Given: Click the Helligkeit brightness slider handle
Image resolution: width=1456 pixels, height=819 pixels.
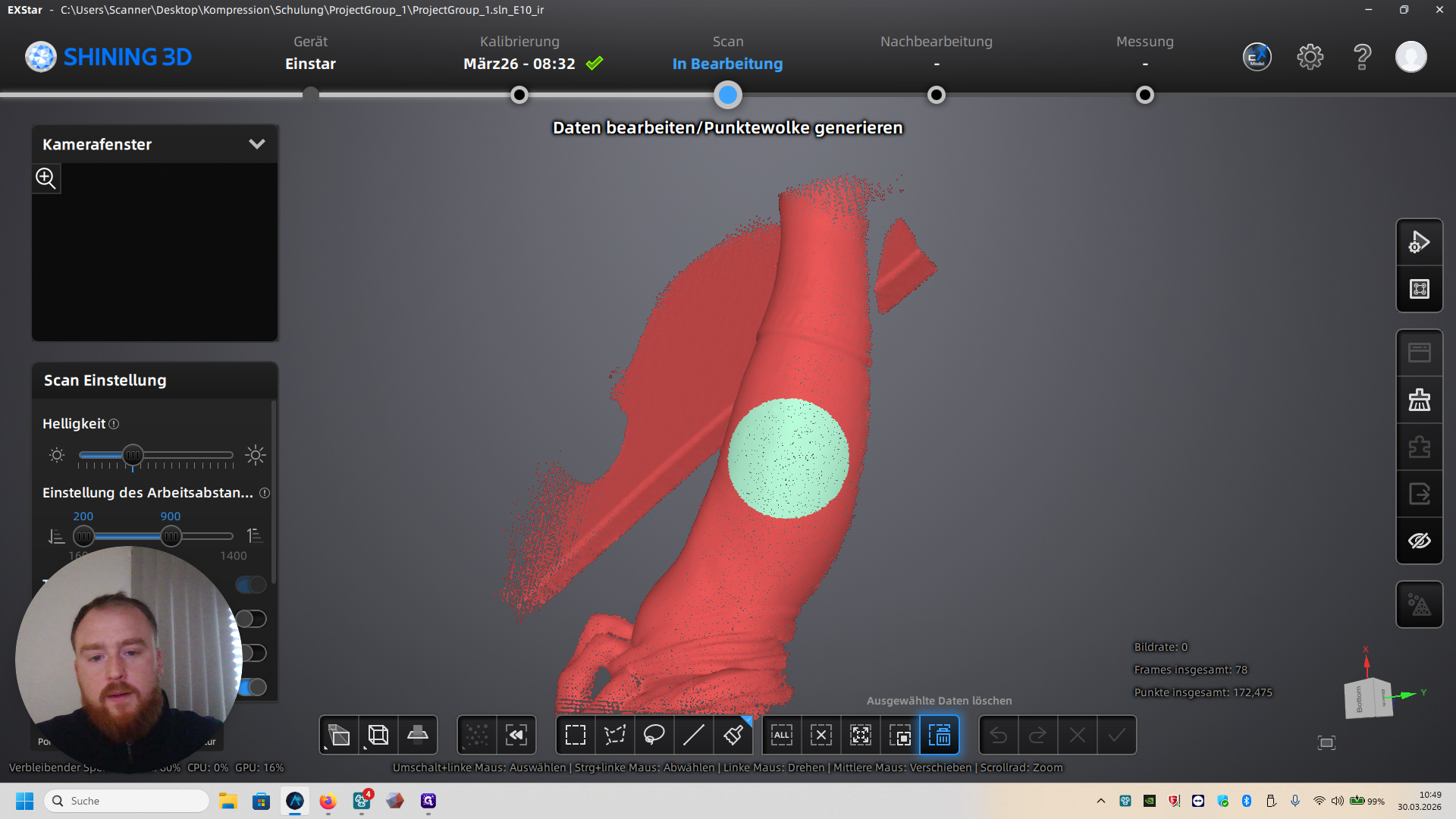Looking at the screenshot, I should (x=133, y=455).
